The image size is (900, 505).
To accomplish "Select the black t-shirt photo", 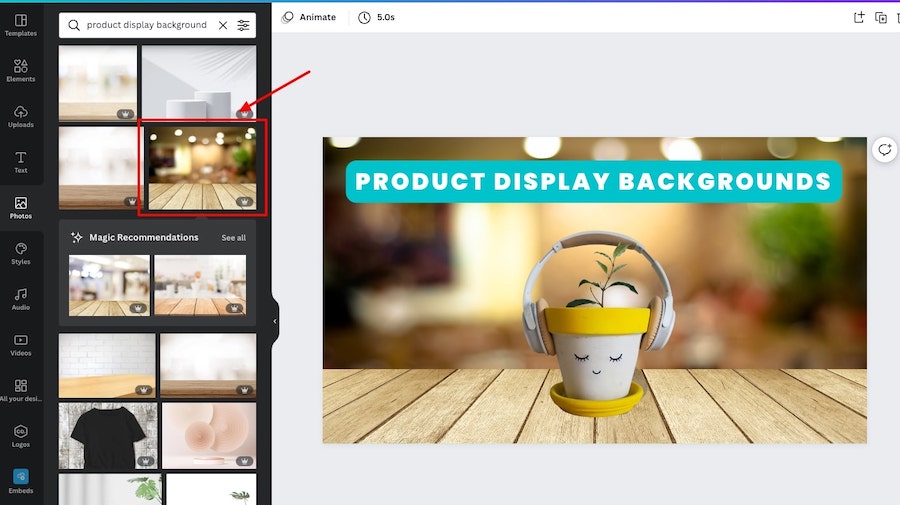I will tap(108, 436).
